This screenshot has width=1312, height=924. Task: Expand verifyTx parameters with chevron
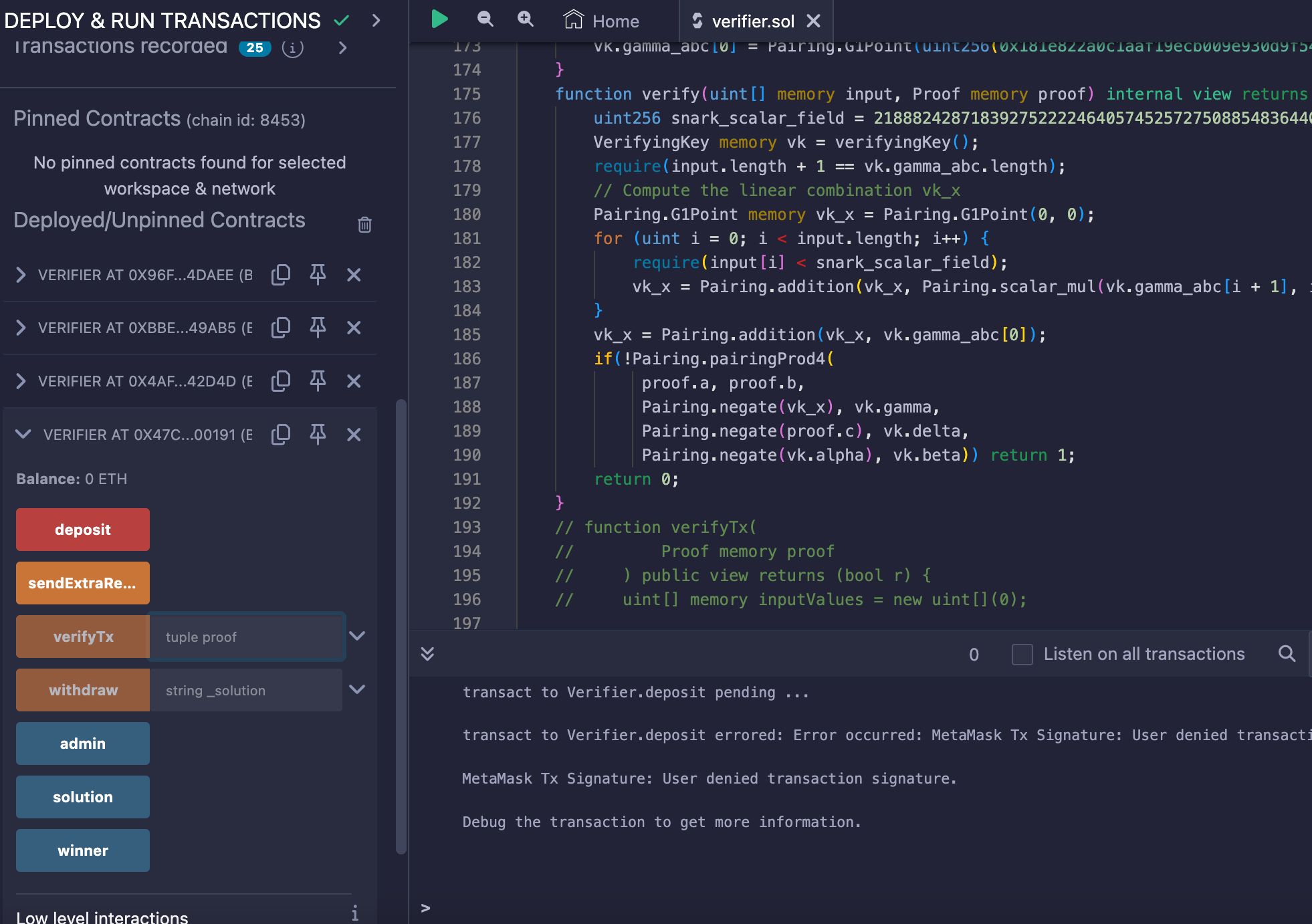click(357, 636)
